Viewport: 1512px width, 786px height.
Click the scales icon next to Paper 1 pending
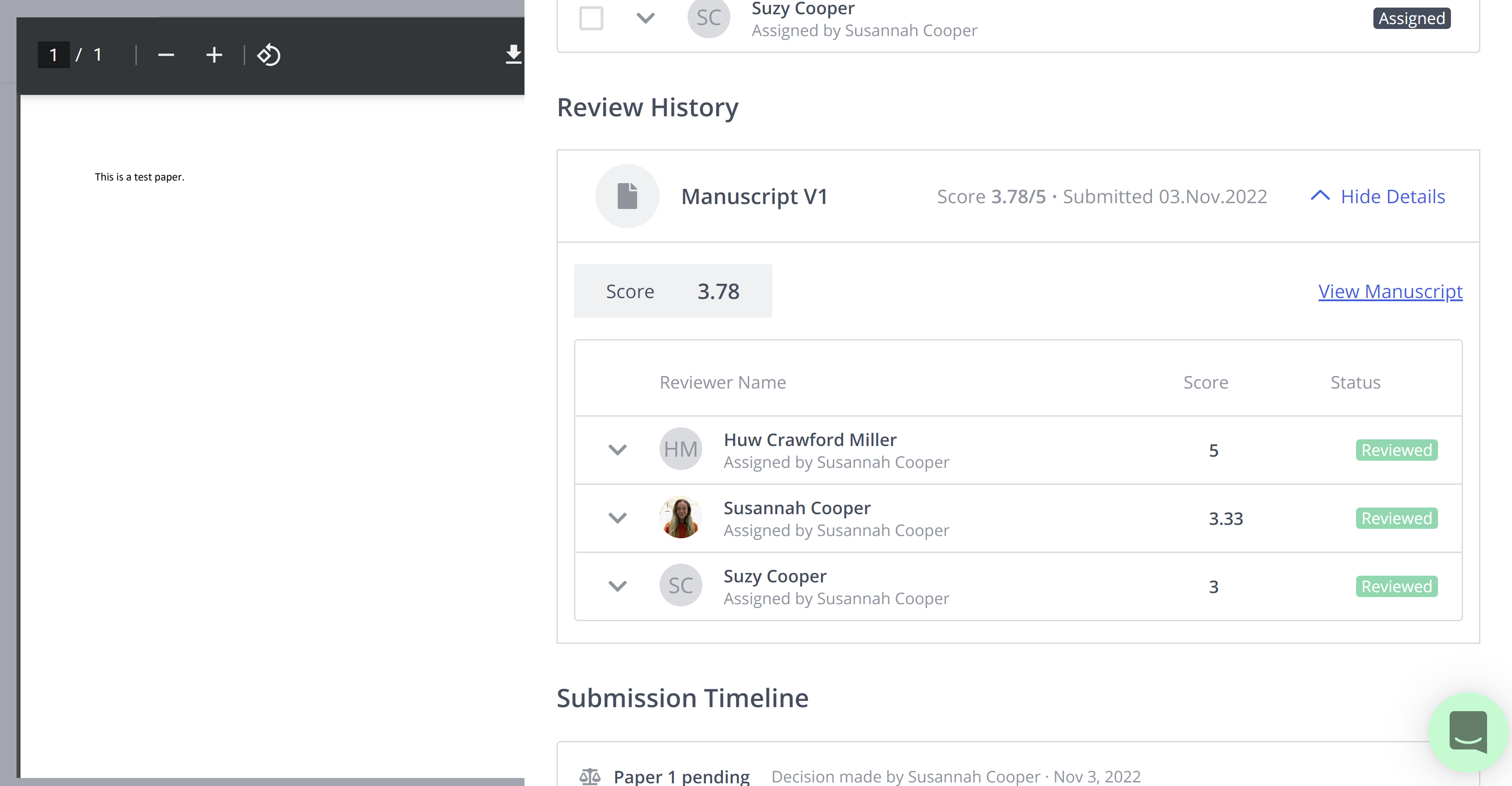[590, 776]
